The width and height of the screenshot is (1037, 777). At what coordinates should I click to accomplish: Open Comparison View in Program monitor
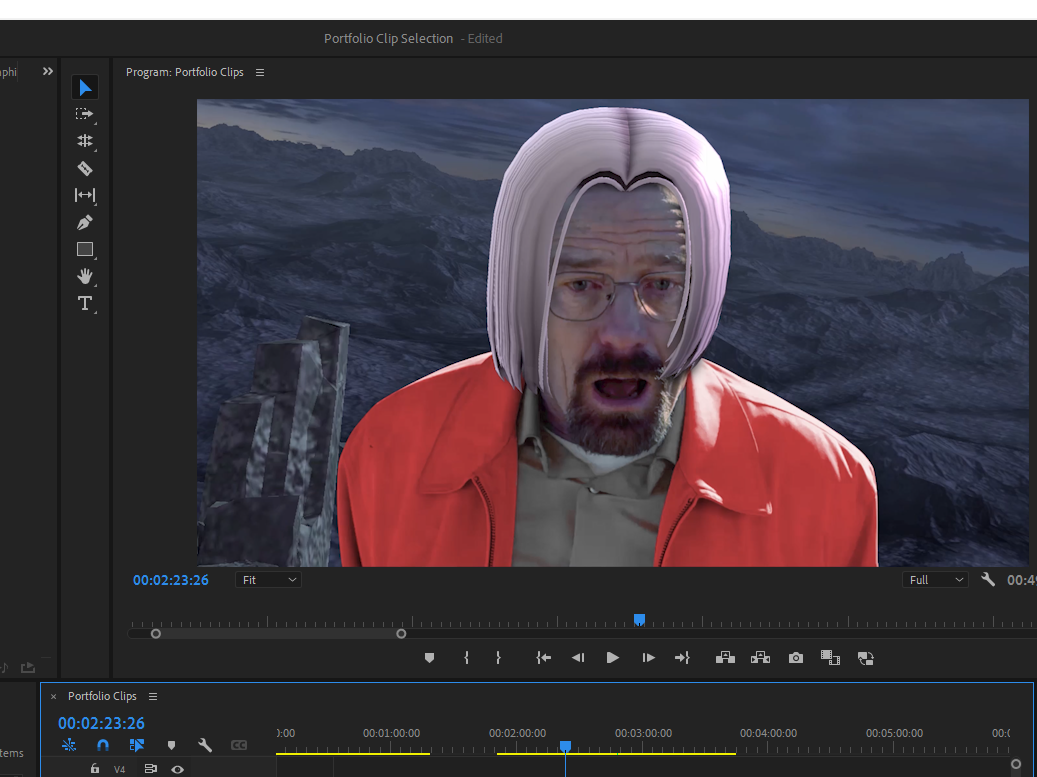pos(830,658)
